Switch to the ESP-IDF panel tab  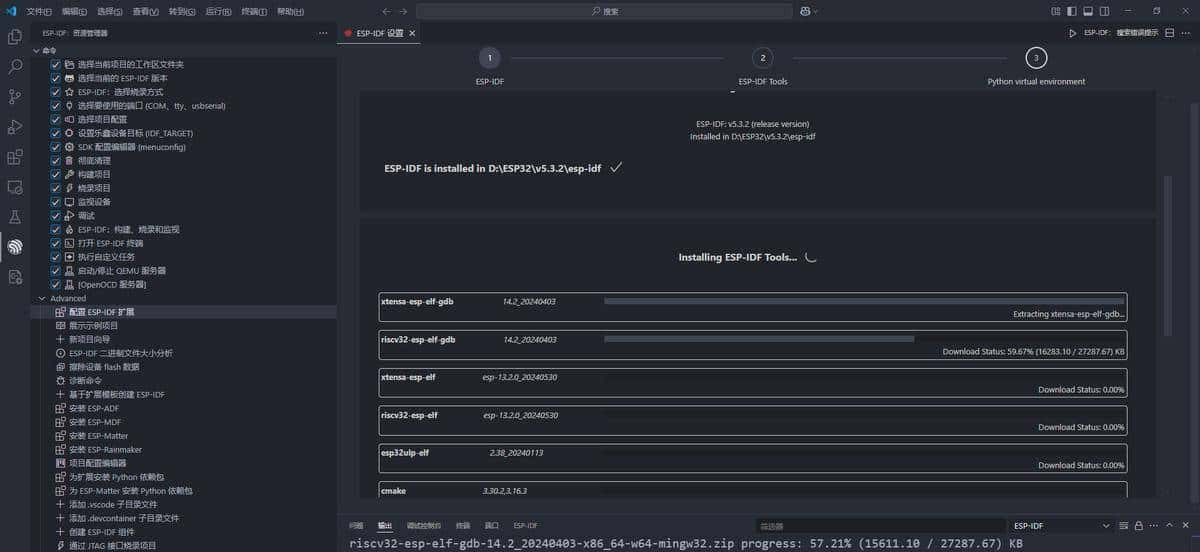[x=525, y=525]
